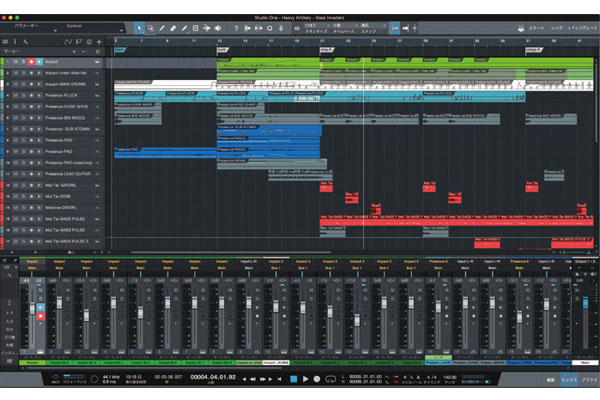This screenshot has width=600, height=400.
Task: Click the question mark help icon
Action: point(236,28)
